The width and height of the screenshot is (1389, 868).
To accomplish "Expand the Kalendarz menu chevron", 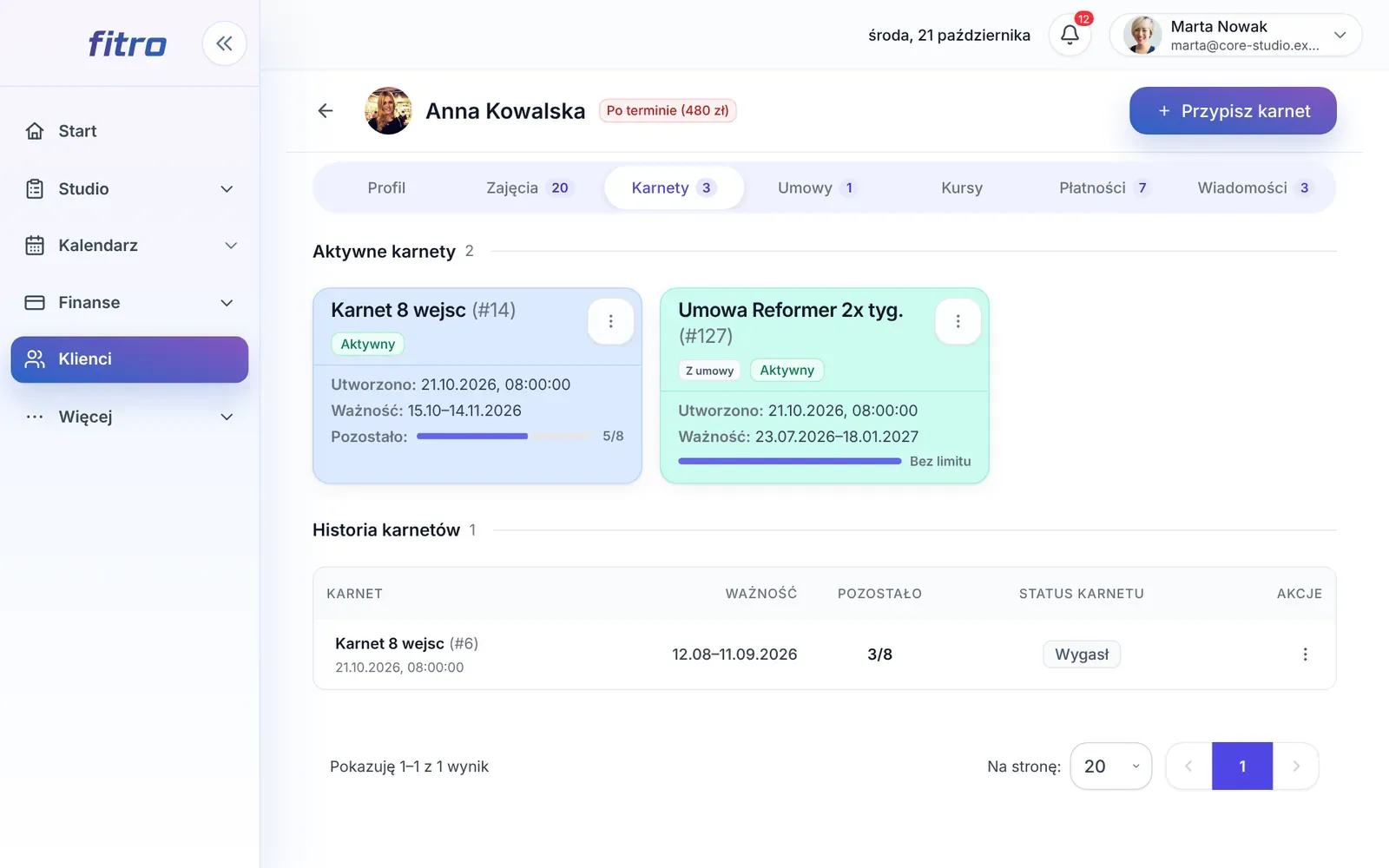I will pyautogui.click(x=231, y=246).
